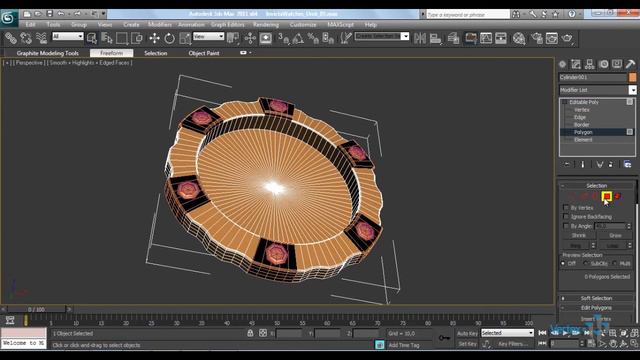Select Polygon sub-object level icon in Selection rollout
The width and height of the screenshot is (640, 360).
click(607, 196)
